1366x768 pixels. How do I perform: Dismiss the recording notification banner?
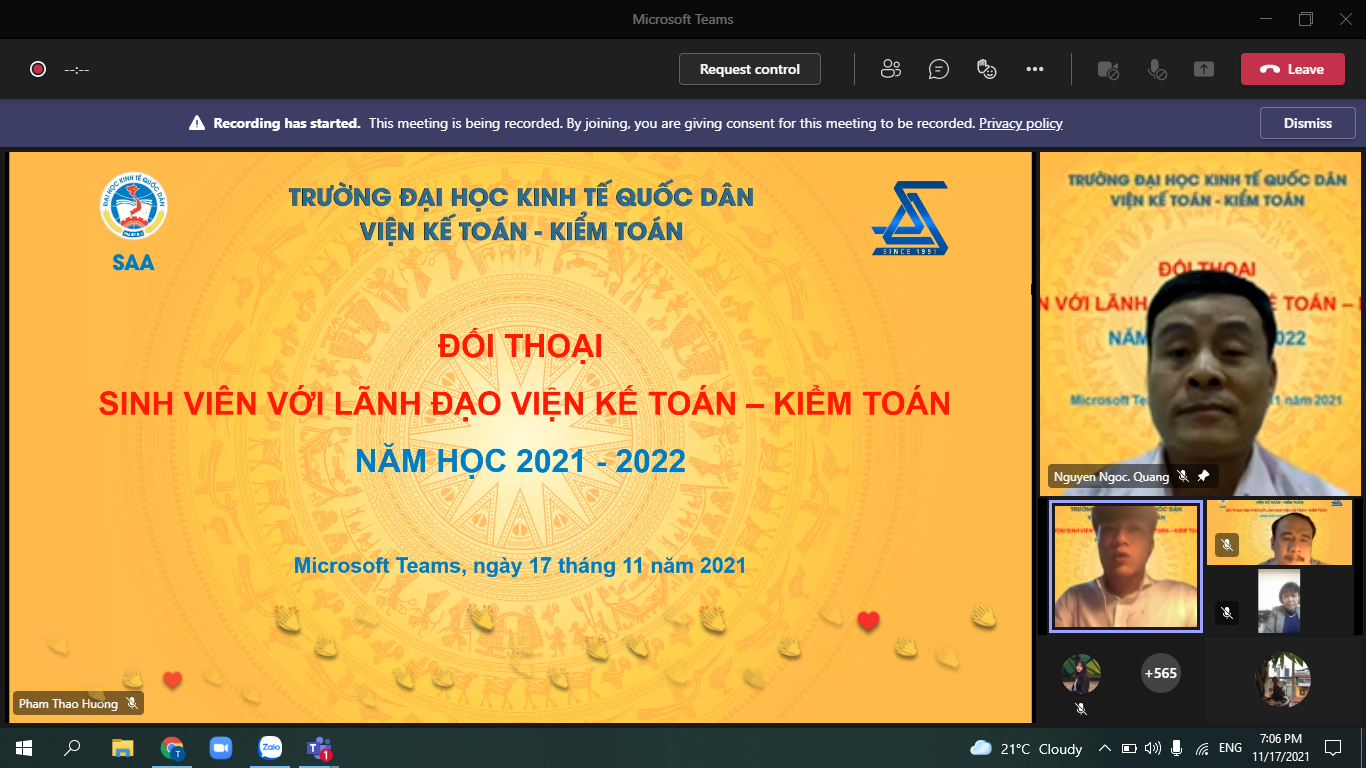coord(1308,123)
